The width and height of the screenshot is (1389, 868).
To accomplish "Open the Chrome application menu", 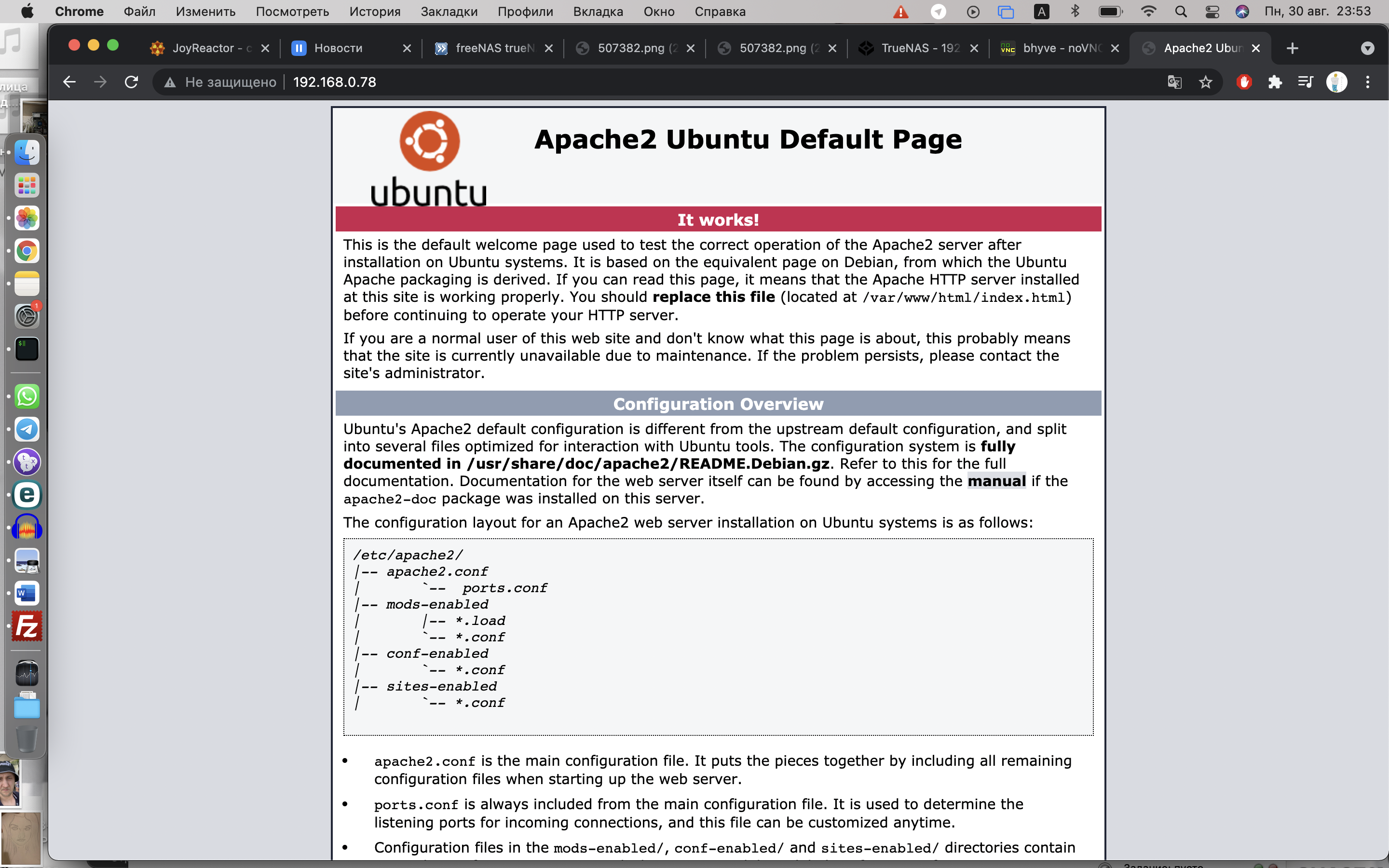I will [79, 12].
